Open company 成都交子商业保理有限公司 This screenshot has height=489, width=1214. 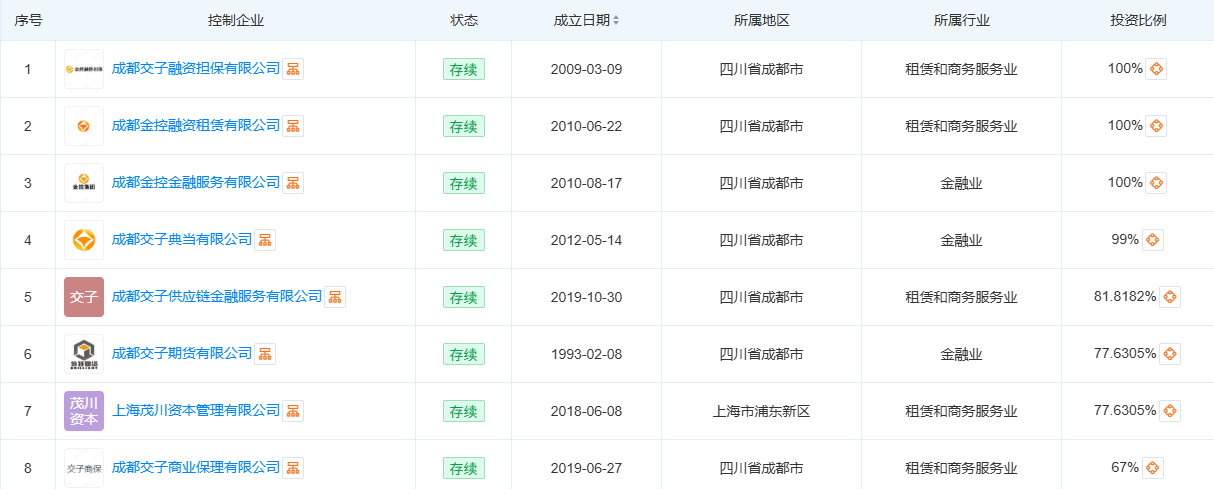pos(196,468)
